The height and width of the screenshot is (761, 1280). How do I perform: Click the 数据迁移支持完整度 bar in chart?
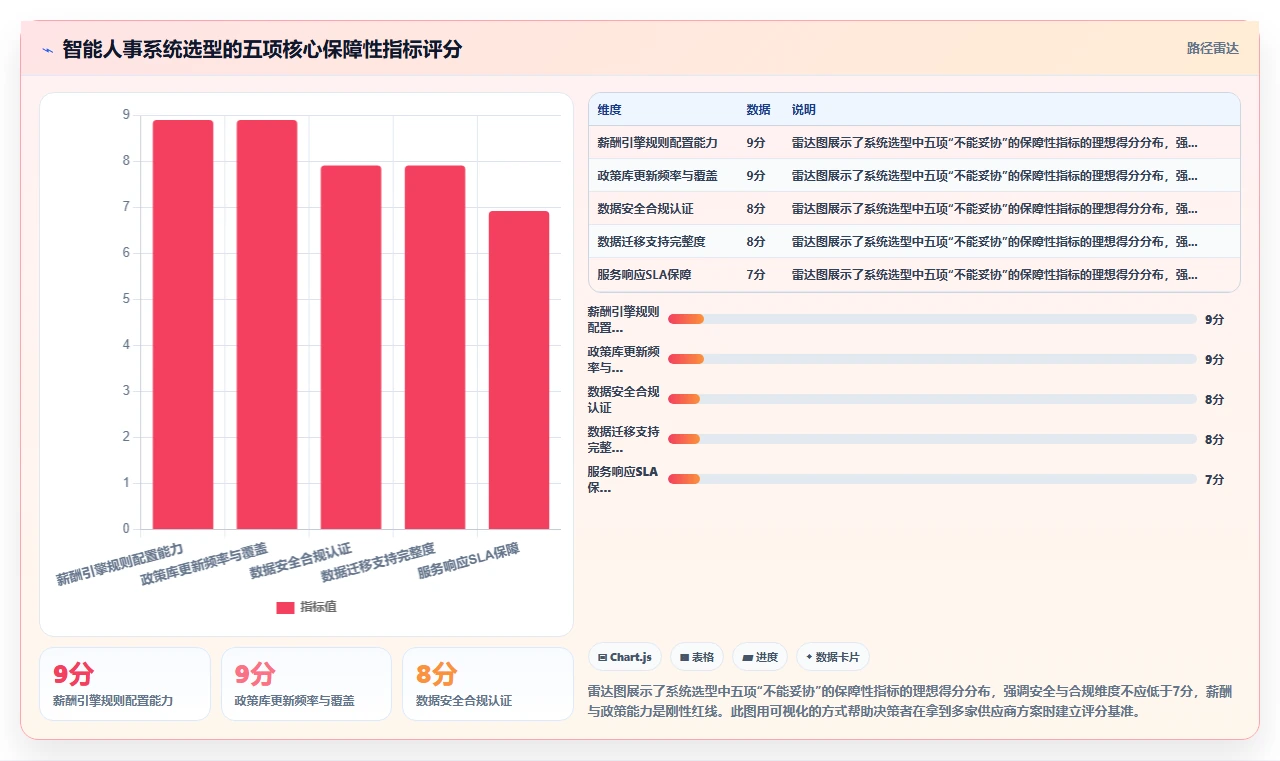coord(435,347)
